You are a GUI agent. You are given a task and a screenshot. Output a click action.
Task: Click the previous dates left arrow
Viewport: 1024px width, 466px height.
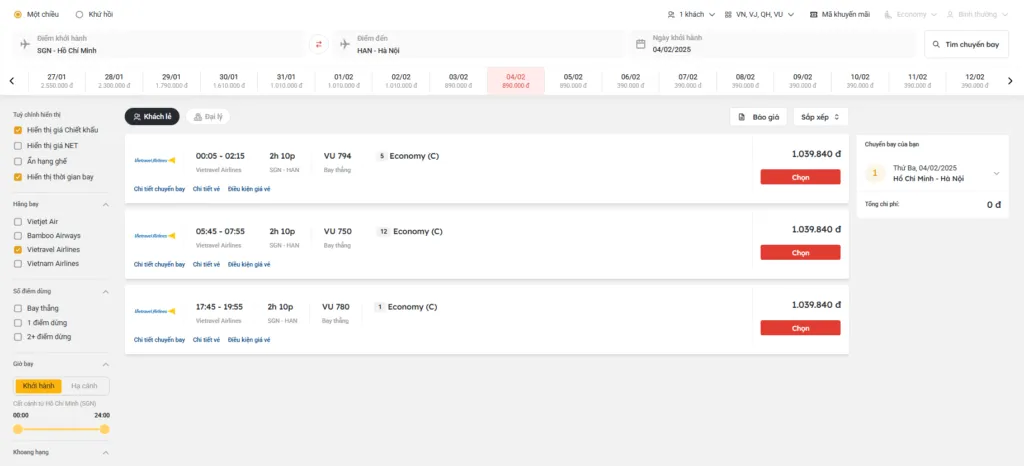pyautogui.click(x=11, y=81)
